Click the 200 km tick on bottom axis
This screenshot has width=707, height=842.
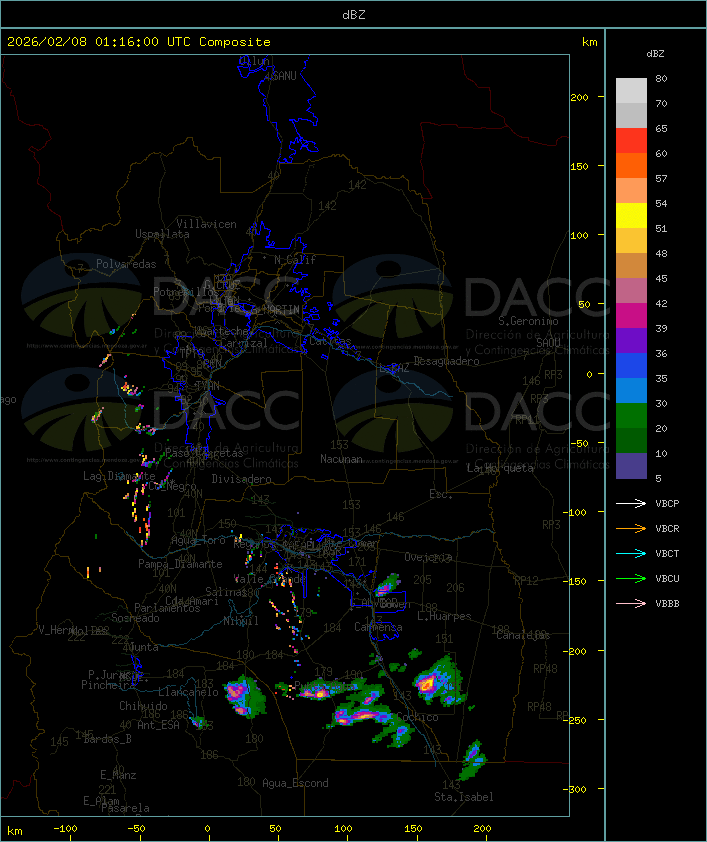coord(482,829)
